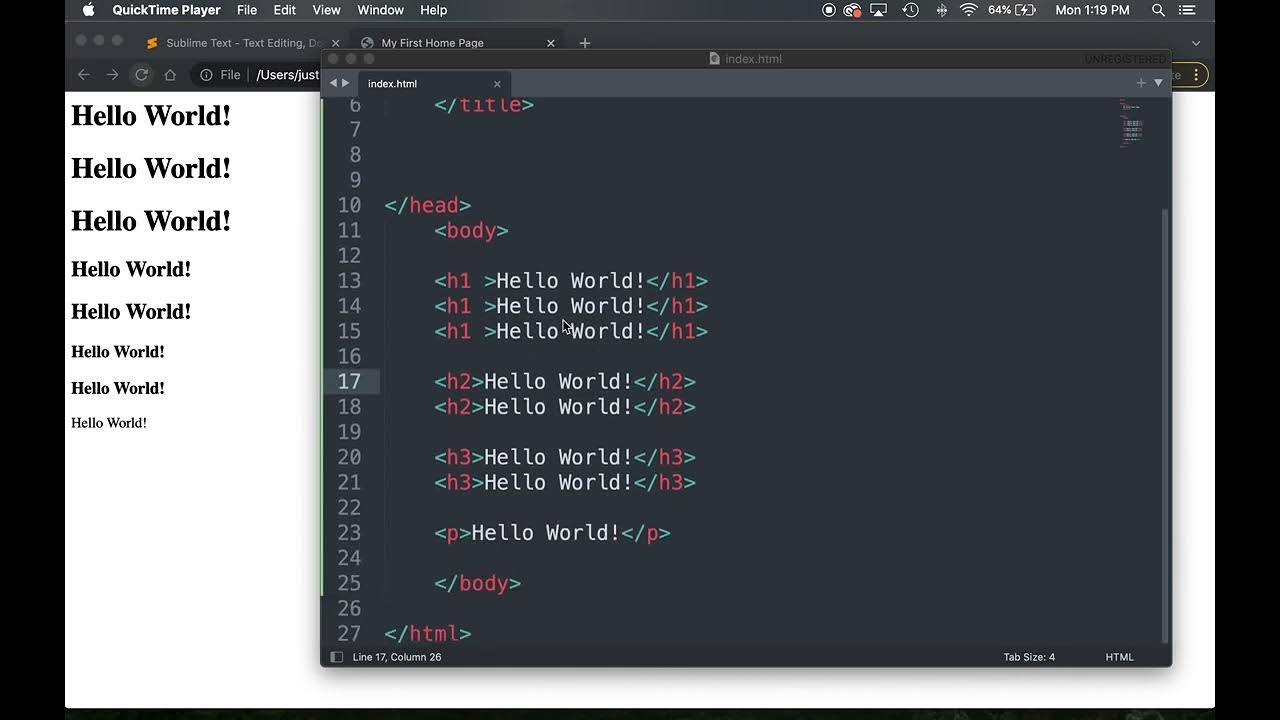Click line number 27 in gutter
This screenshot has width=1280, height=720.
(x=349, y=634)
